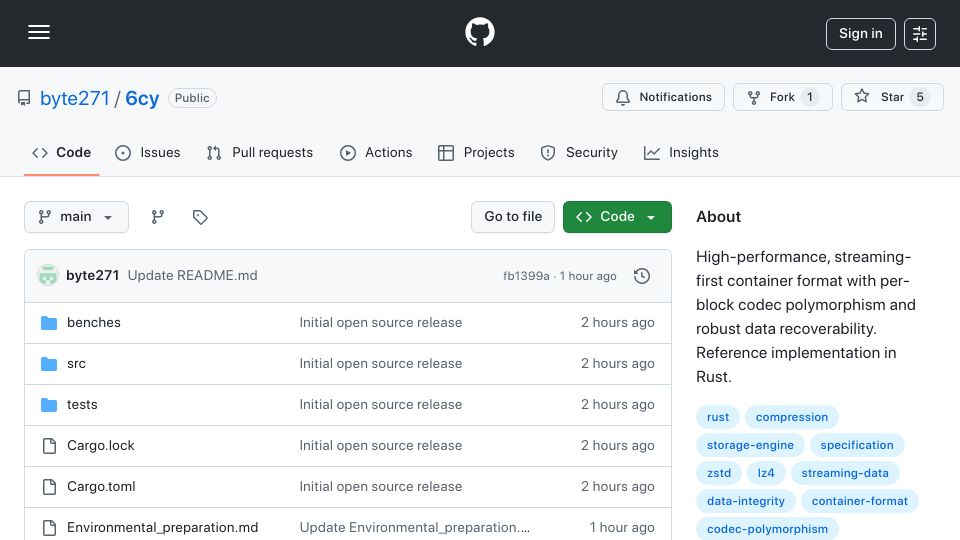The image size is (960, 540).
Task: Switch to the Code tab
Action: click(61, 152)
